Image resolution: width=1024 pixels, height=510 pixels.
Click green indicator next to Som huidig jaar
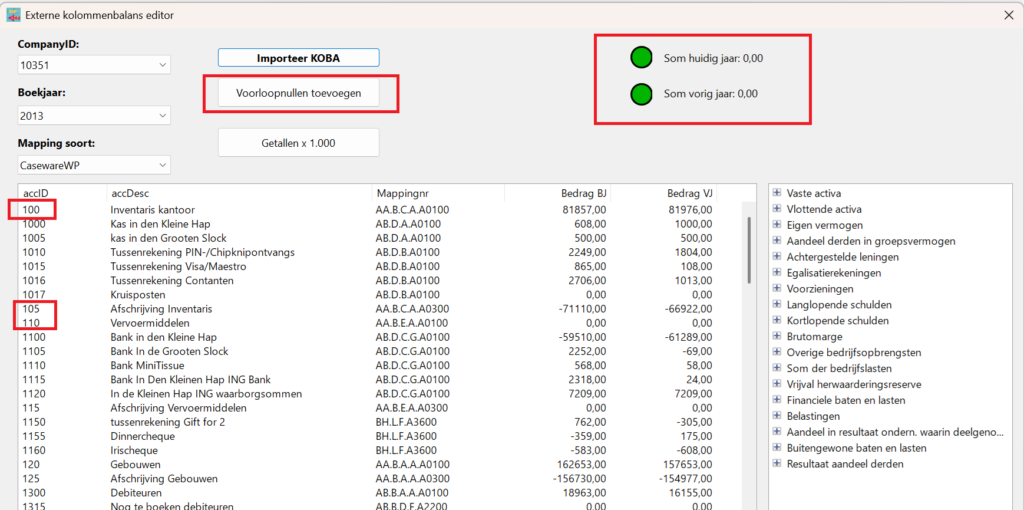pos(641,58)
